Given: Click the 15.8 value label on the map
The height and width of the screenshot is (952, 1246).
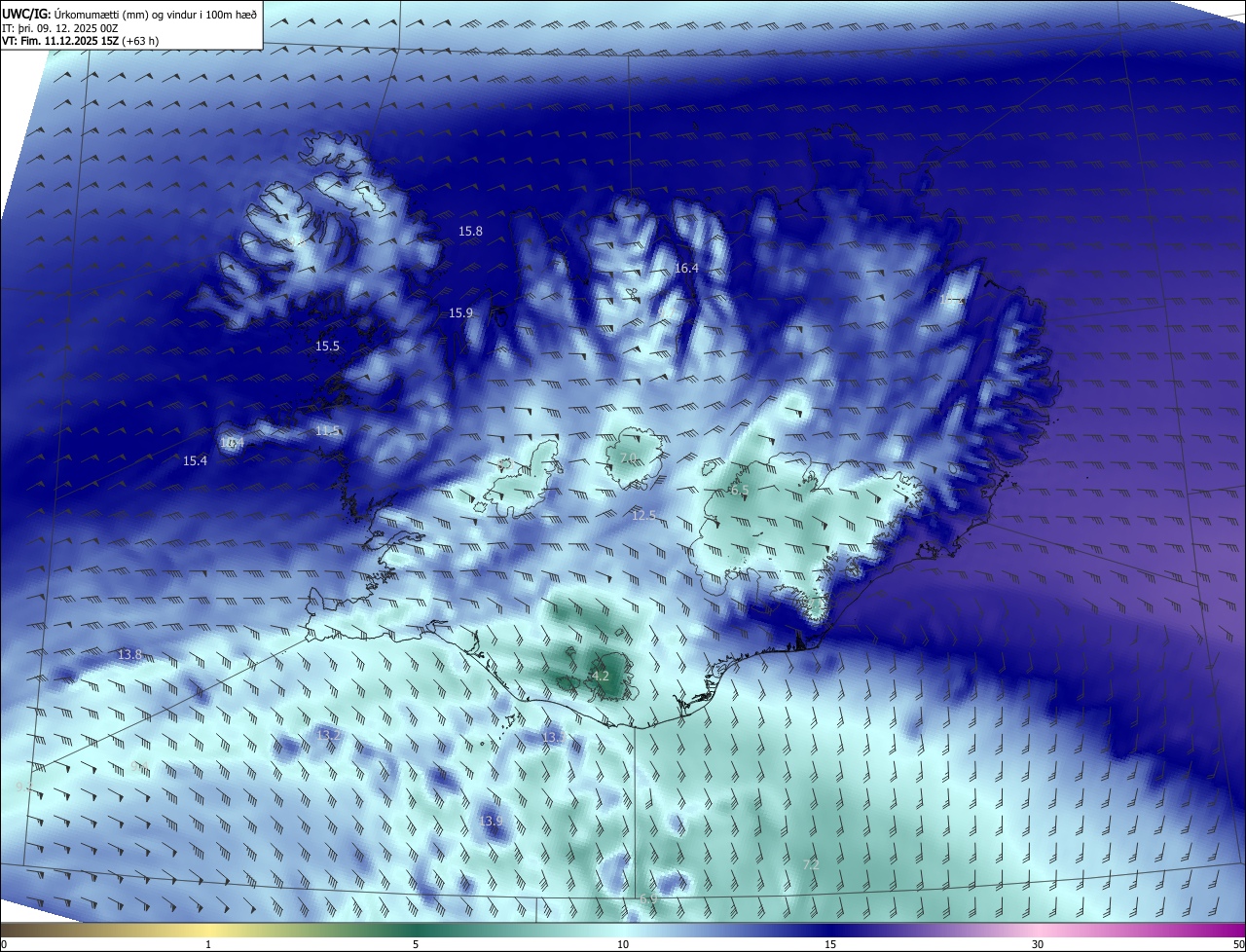Looking at the screenshot, I should 470,232.
